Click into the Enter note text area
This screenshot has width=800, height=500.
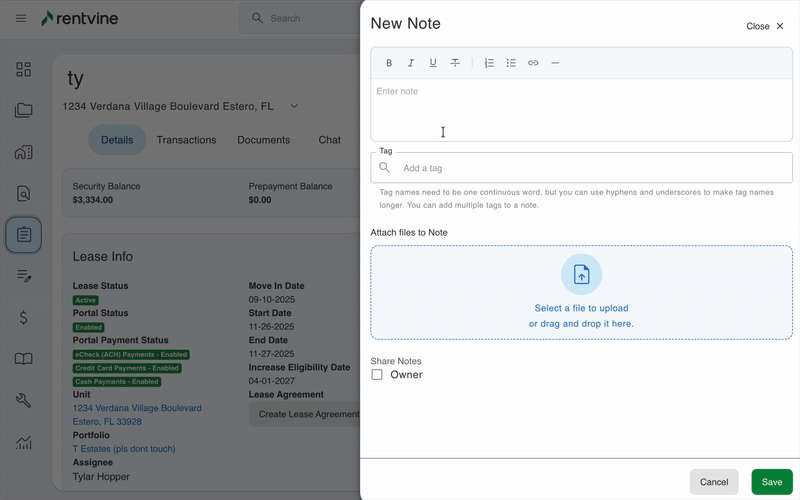coord(580,110)
